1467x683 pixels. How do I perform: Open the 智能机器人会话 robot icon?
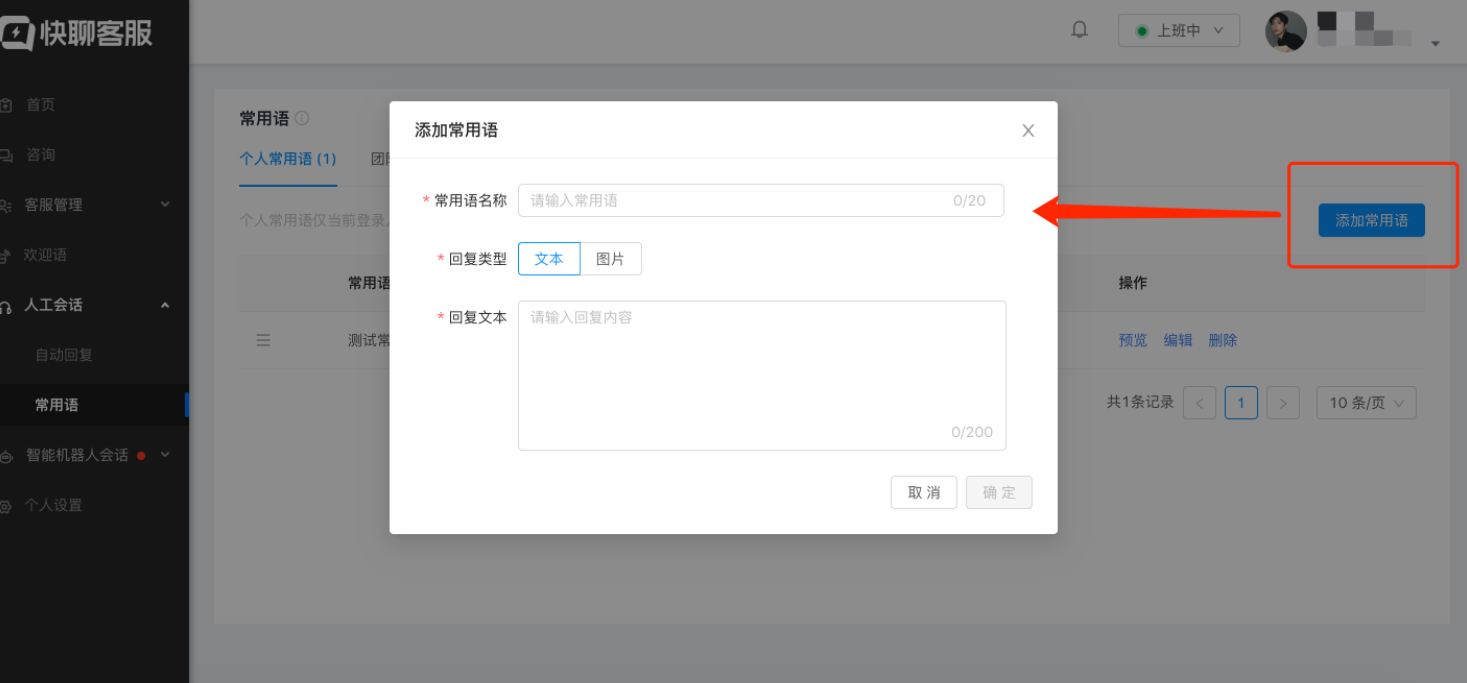point(10,454)
